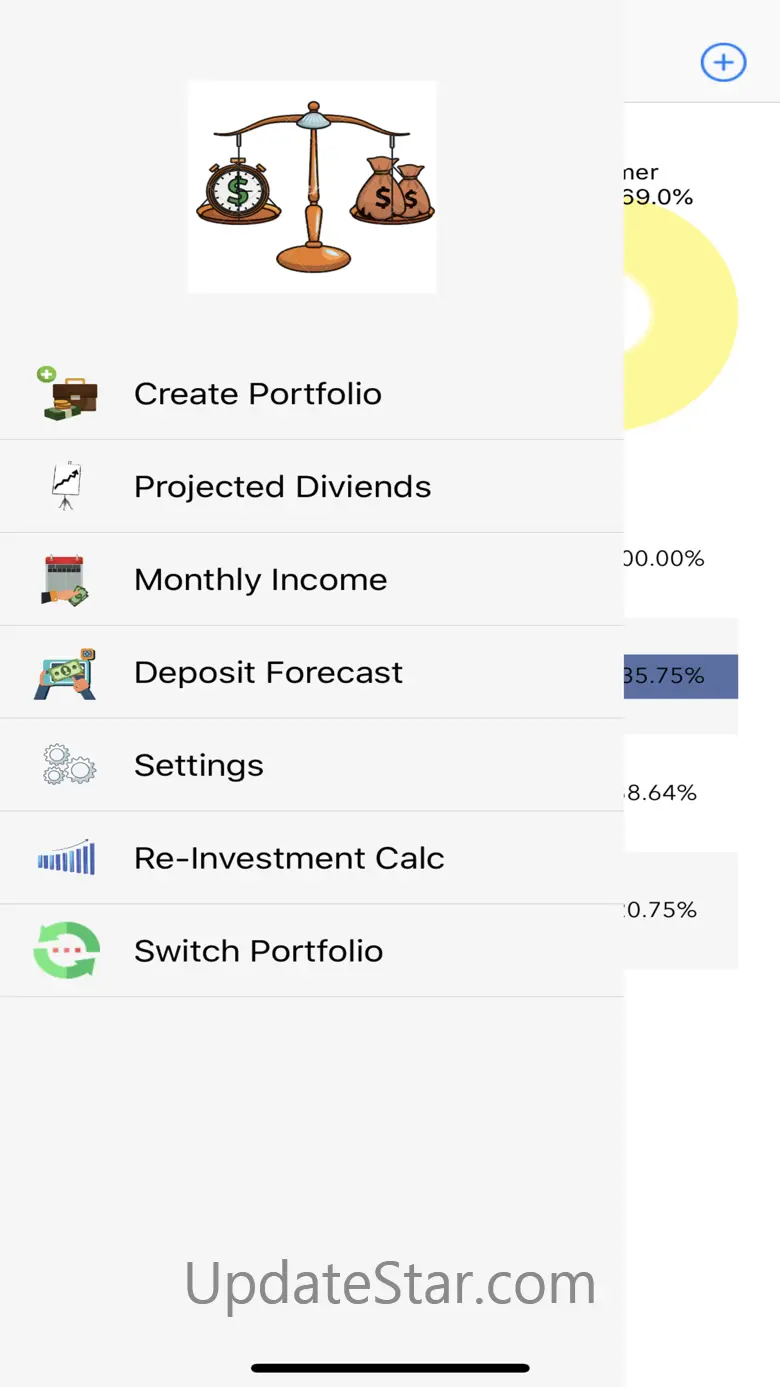Viewport: 780px width, 1387px height.
Task: Tap the blue plus add button
Action: [722, 62]
